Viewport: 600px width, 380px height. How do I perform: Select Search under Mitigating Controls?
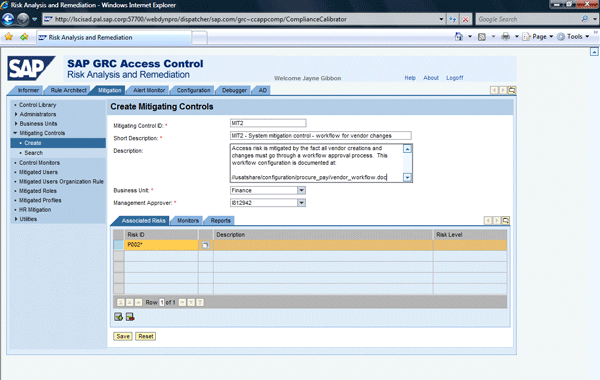point(34,153)
